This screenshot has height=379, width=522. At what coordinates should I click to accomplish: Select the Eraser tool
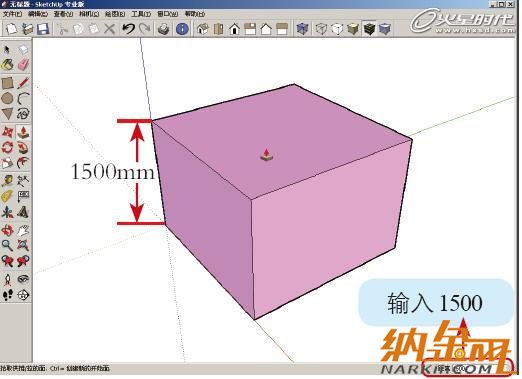[x=23, y=65]
